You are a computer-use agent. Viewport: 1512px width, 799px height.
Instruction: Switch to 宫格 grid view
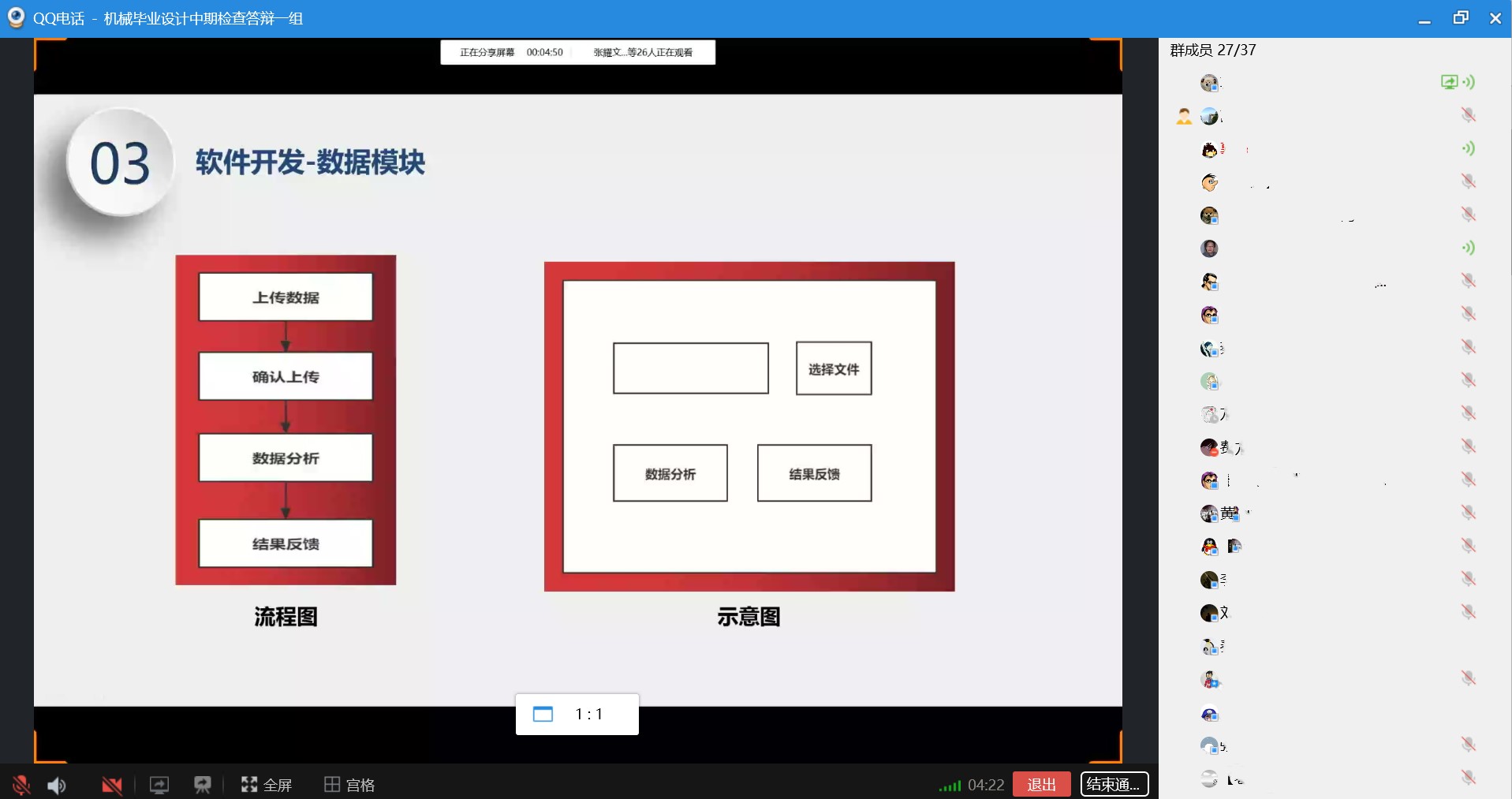(349, 785)
